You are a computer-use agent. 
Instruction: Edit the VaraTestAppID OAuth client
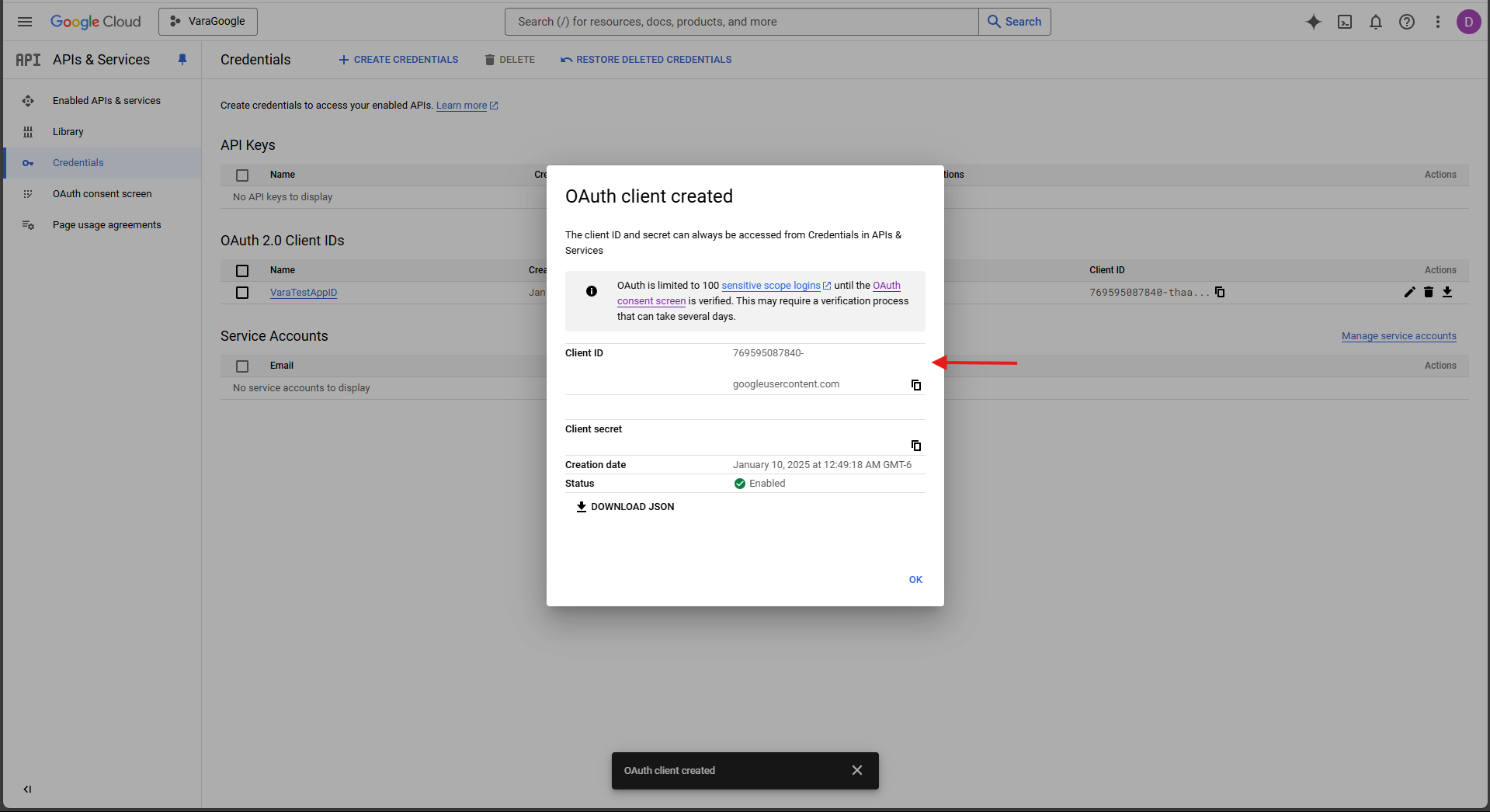1410,292
